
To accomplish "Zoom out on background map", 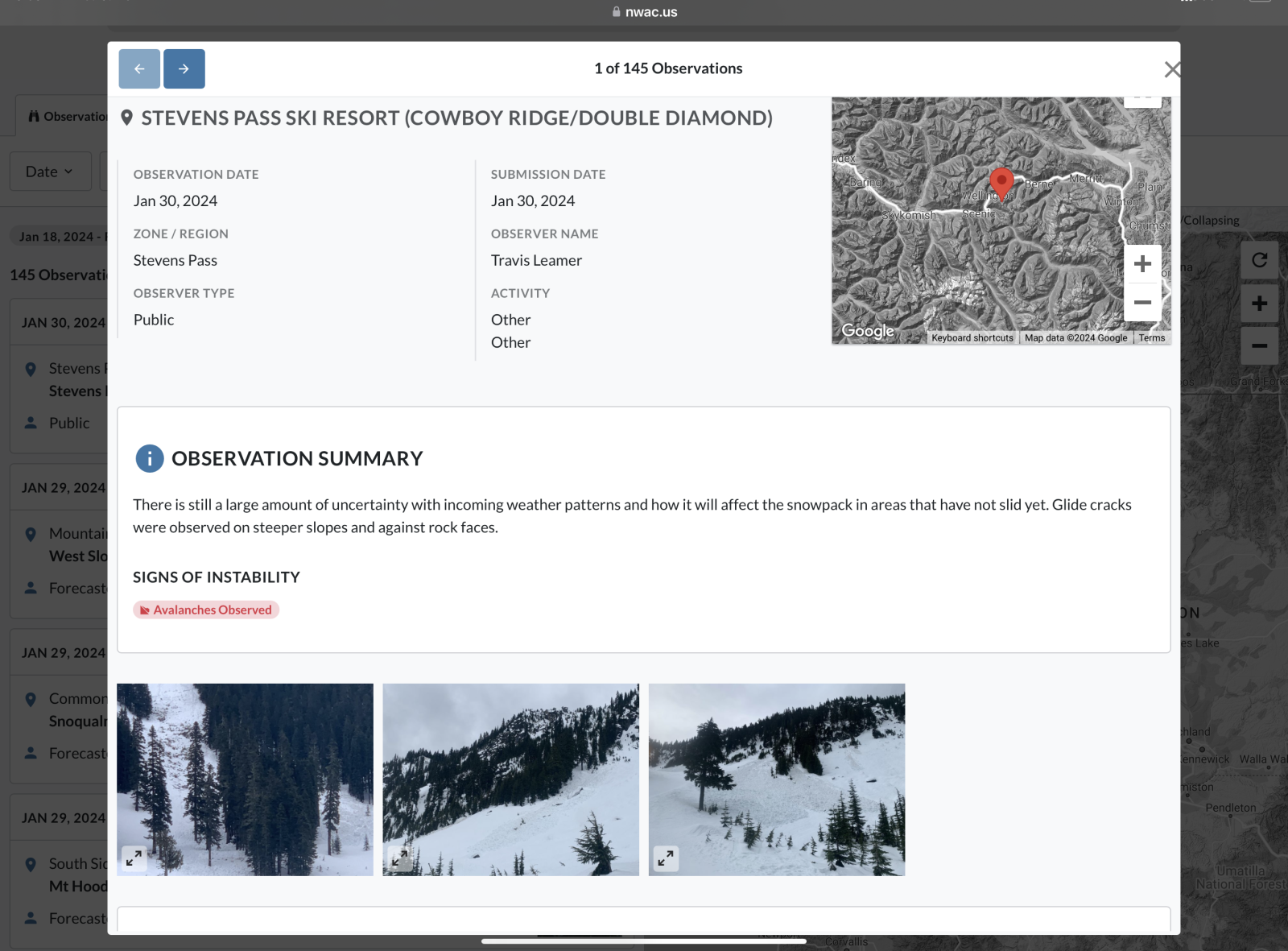I will (1259, 346).
